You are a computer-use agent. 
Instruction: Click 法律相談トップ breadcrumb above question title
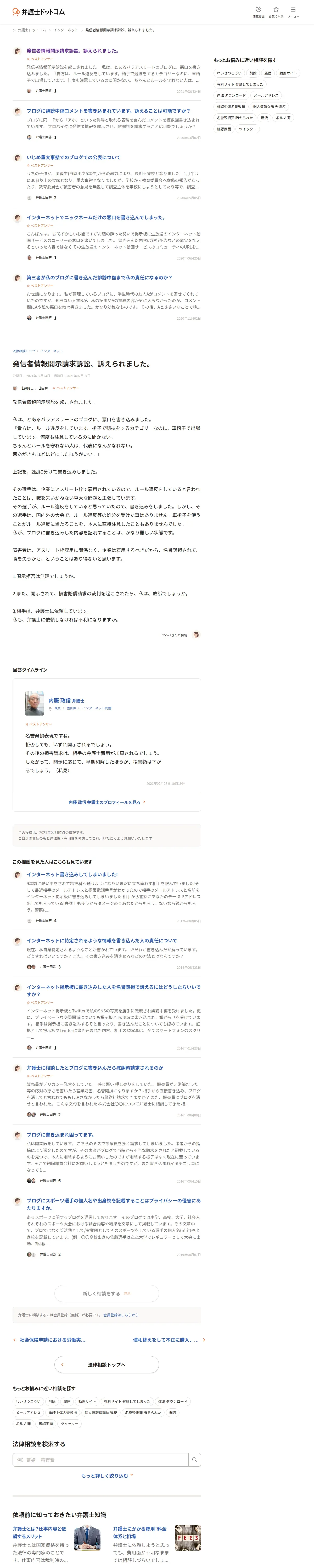click(x=24, y=351)
